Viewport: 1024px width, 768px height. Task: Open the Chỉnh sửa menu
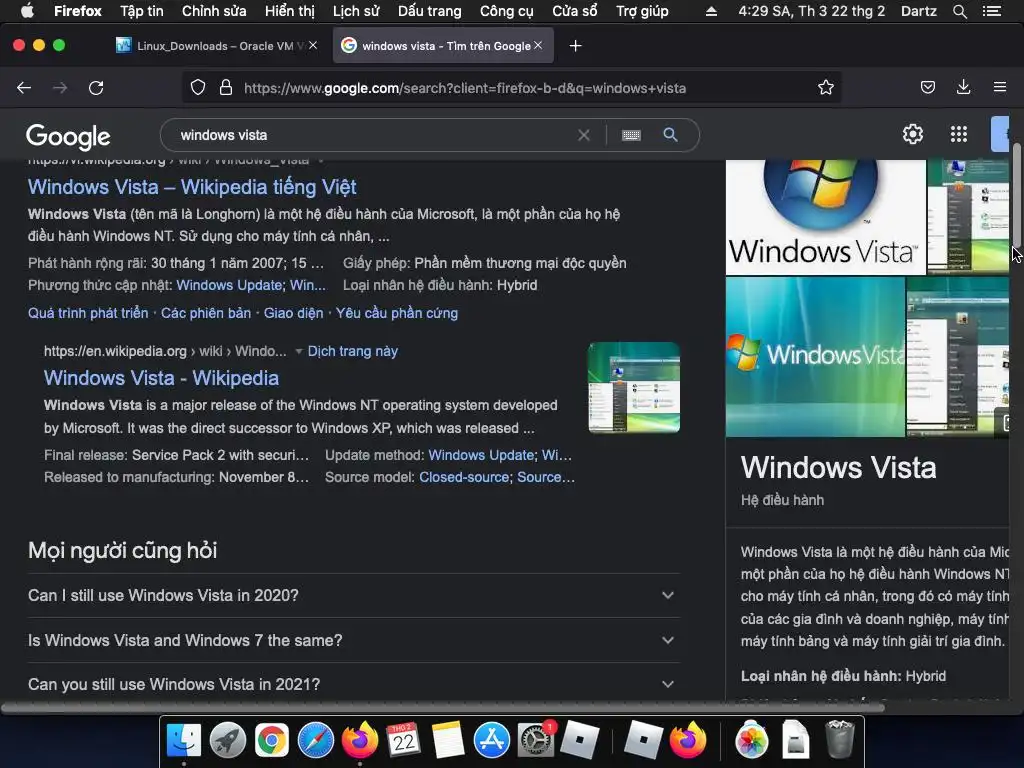(214, 11)
